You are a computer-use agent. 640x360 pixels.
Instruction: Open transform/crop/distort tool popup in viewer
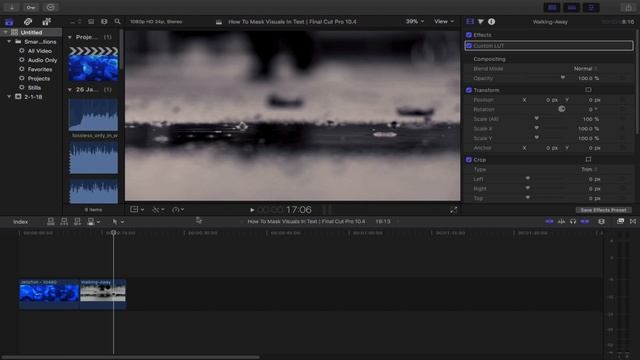click(x=137, y=209)
